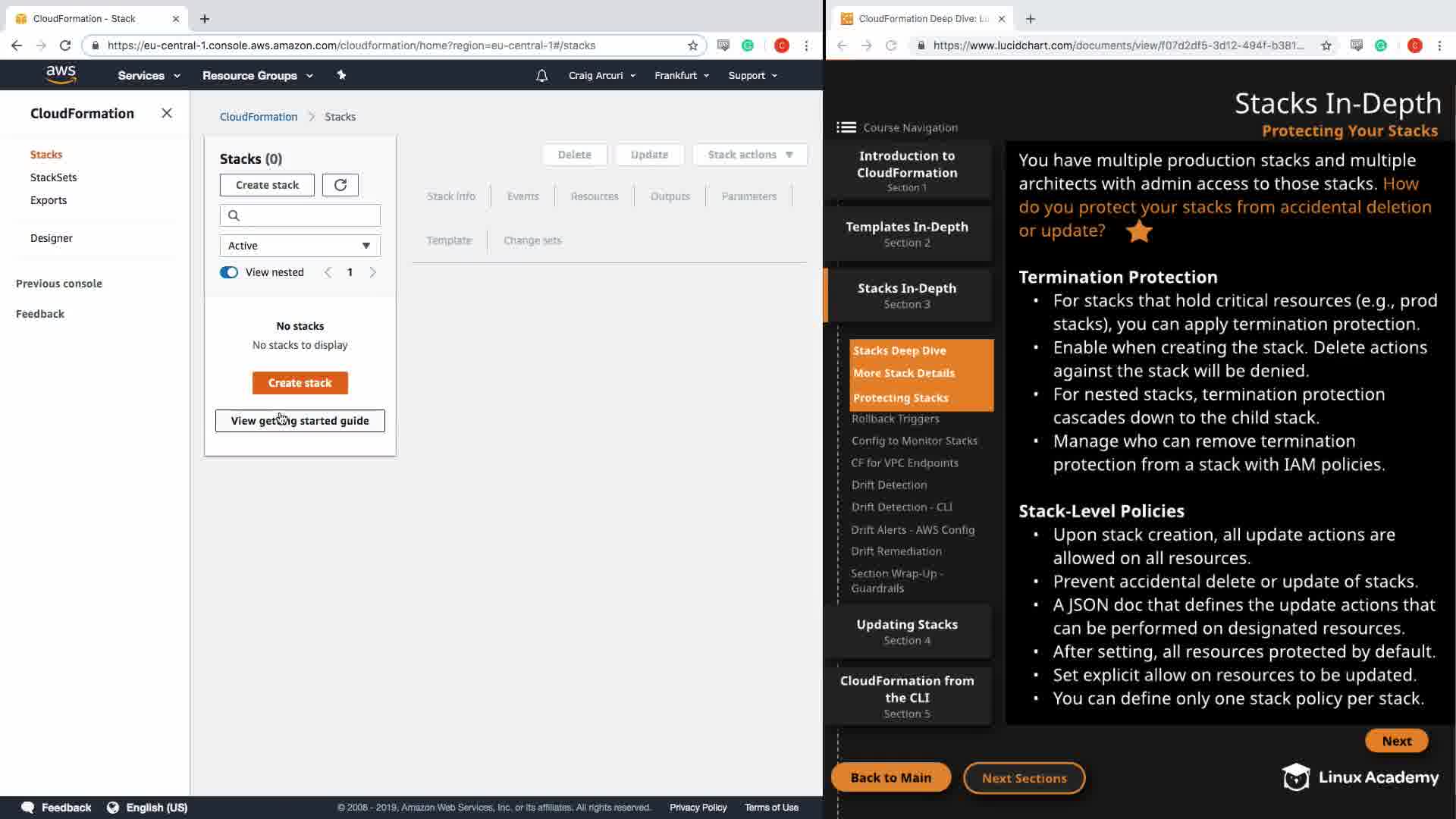This screenshot has width=1456, height=819.
Task: Click the AWS logo home icon
Action: 61,74
